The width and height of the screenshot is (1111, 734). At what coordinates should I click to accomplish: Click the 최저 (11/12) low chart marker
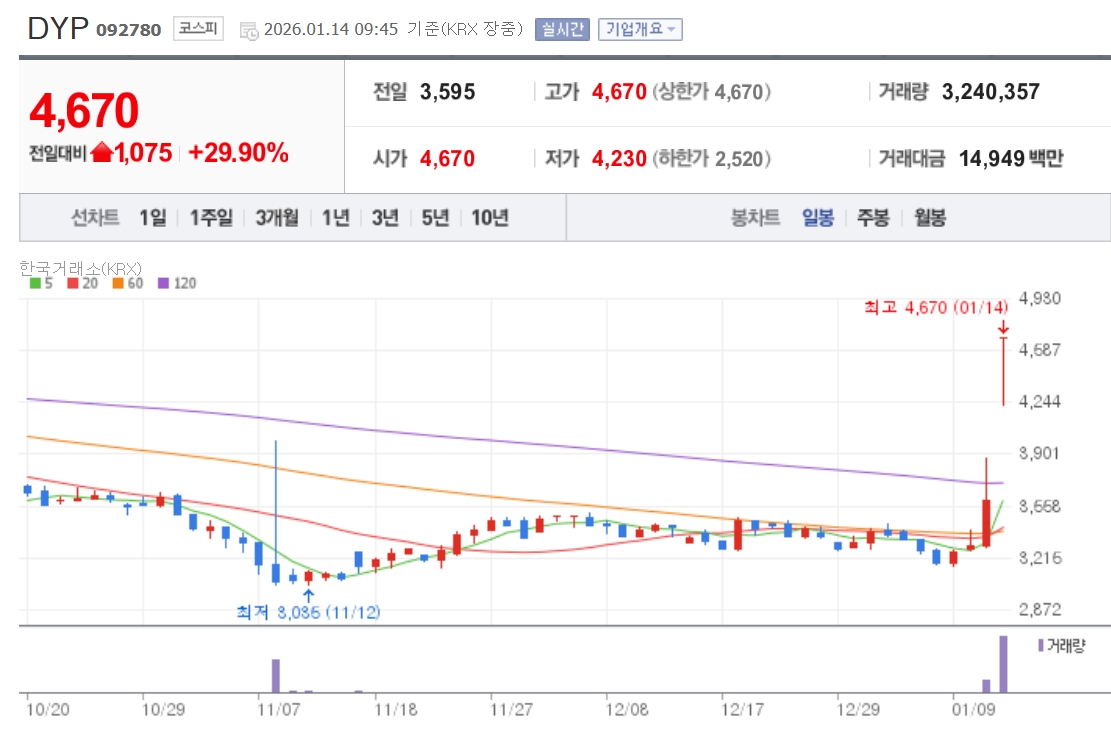308,611
